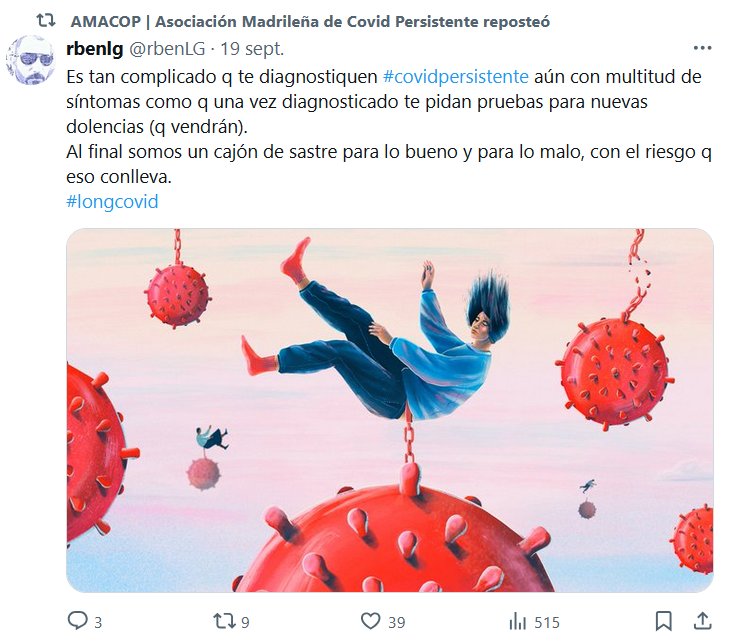Image resolution: width=734 pixels, height=642 pixels.
Task: Open rbenlg profile avatar
Action: (x=31, y=60)
